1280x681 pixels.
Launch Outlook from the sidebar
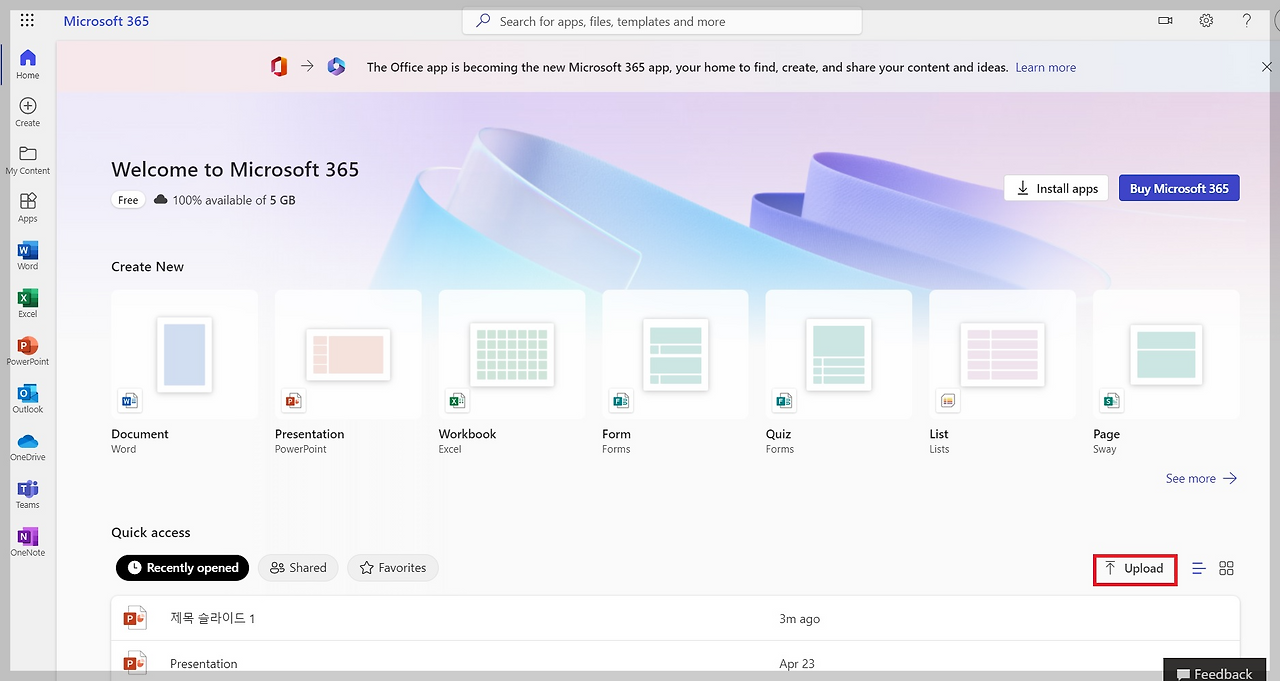[28, 399]
